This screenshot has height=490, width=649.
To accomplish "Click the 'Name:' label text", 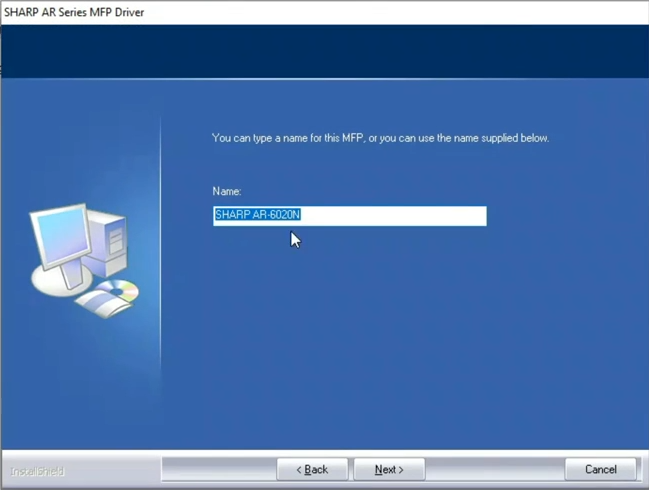I will pyautogui.click(x=227, y=191).
